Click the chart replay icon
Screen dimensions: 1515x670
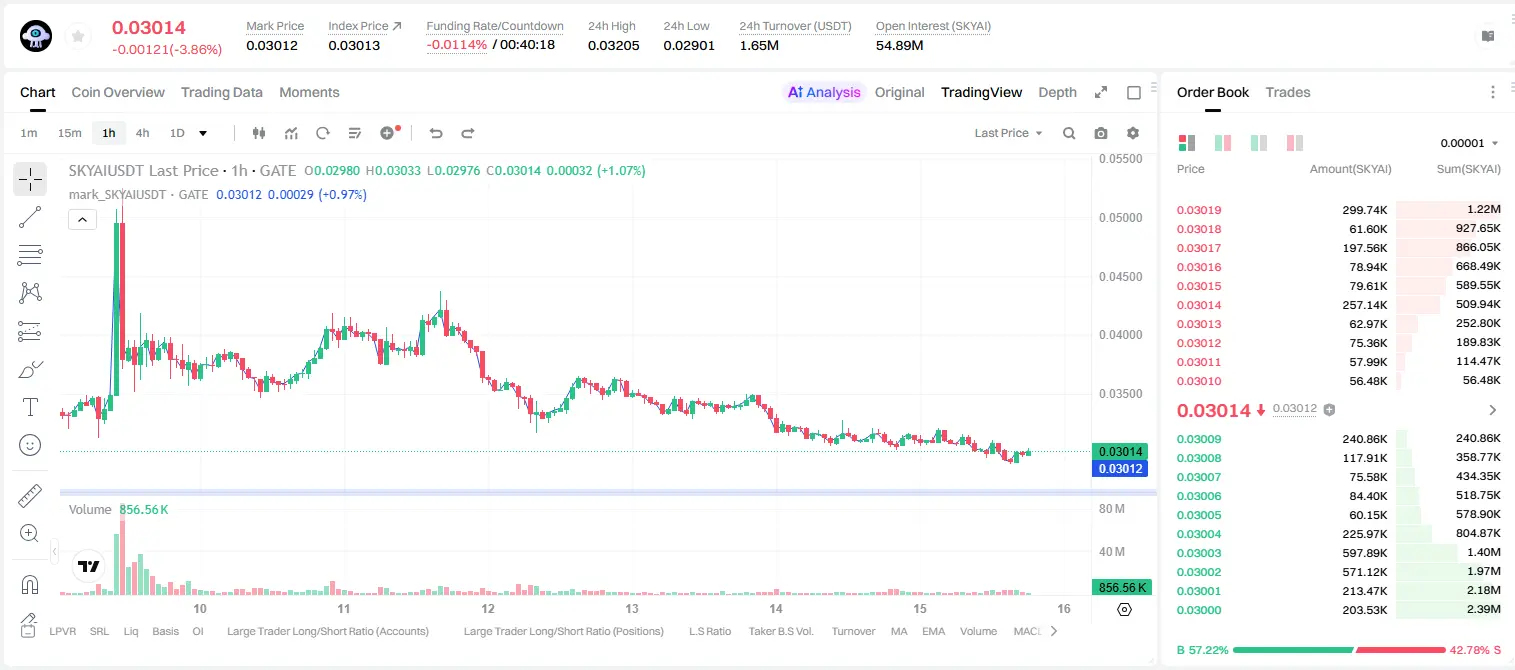pos(323,133)
